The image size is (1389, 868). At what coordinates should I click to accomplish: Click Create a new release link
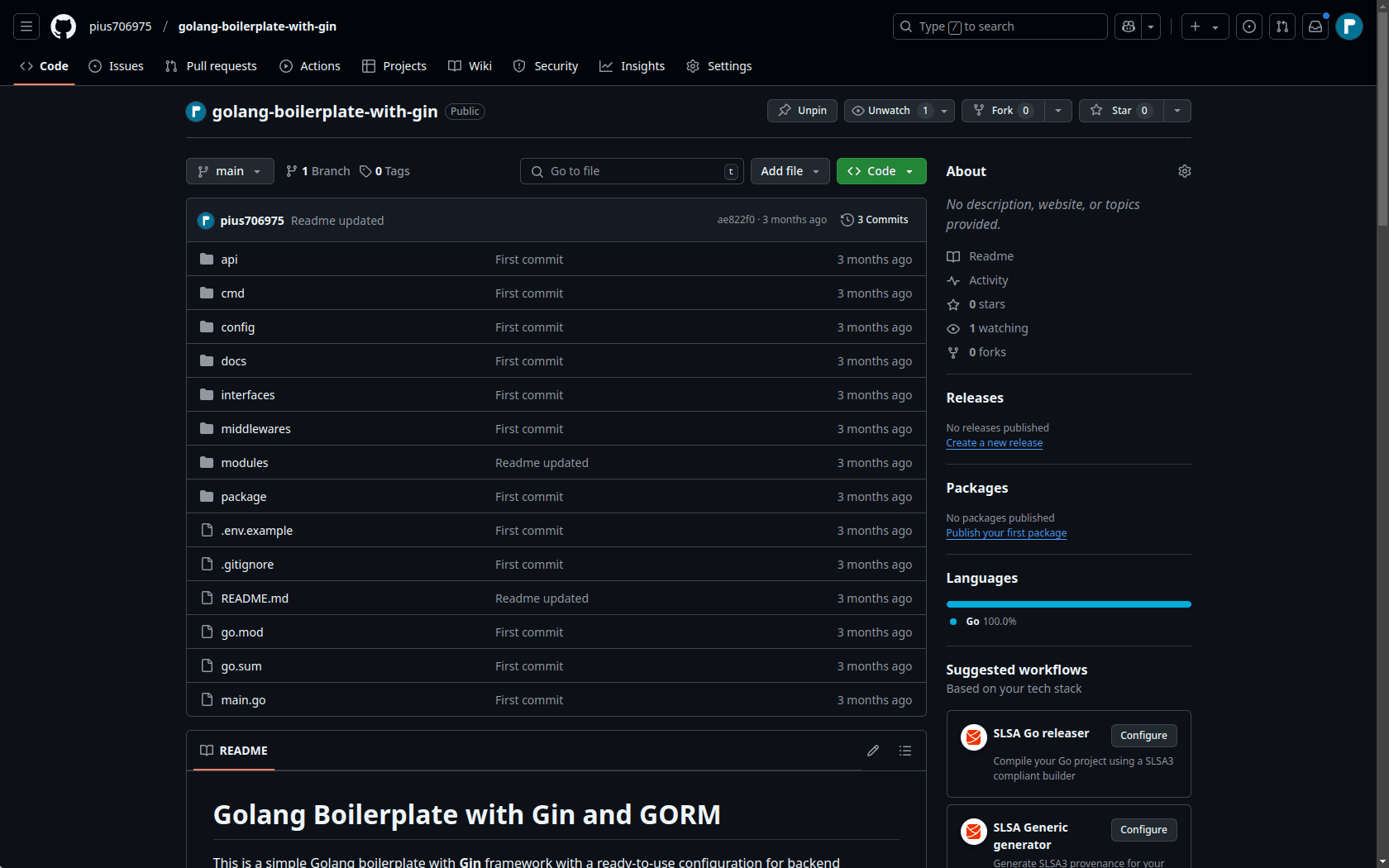(994, 443)
